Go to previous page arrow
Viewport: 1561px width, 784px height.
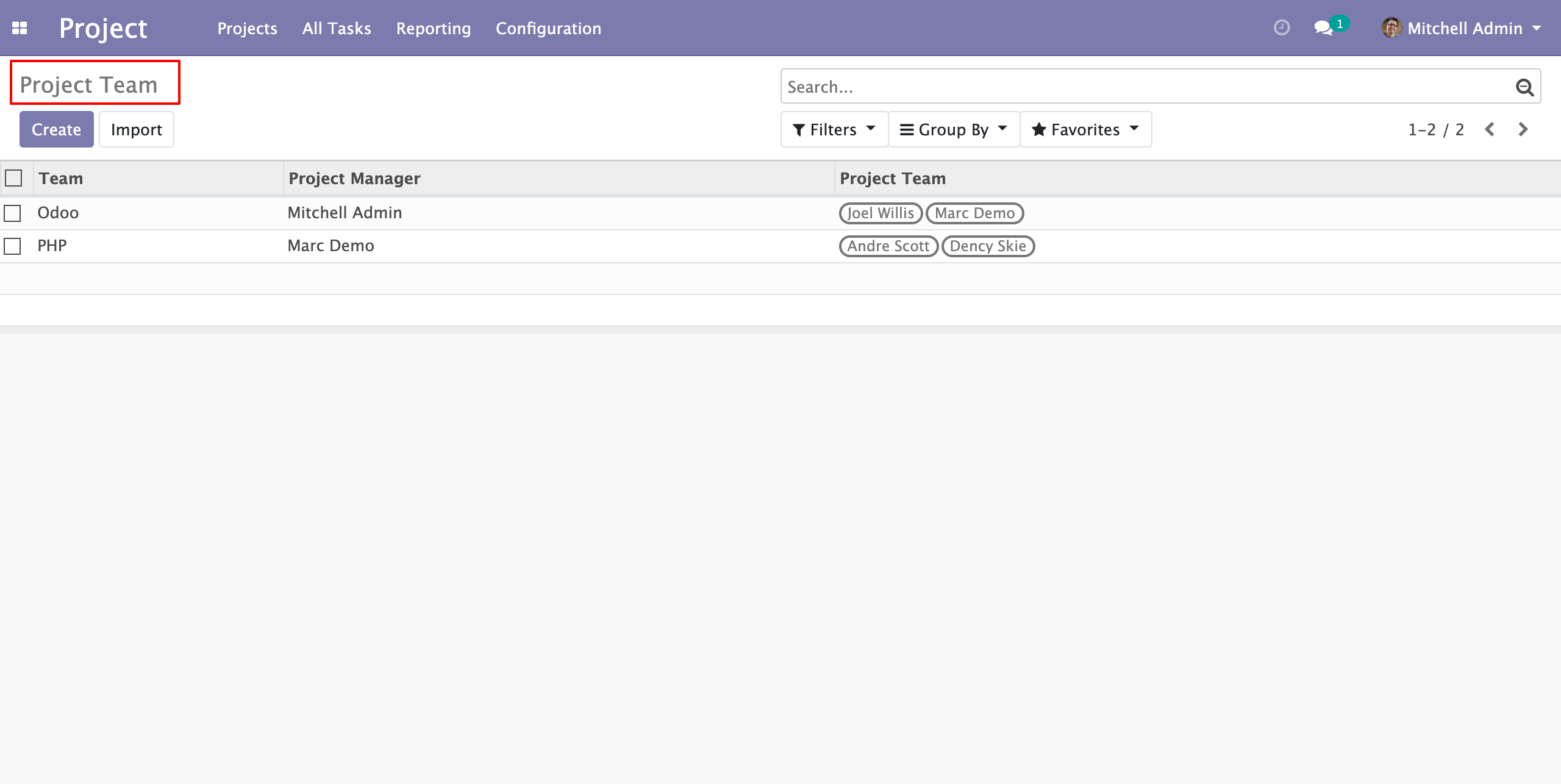(1490, 129)
